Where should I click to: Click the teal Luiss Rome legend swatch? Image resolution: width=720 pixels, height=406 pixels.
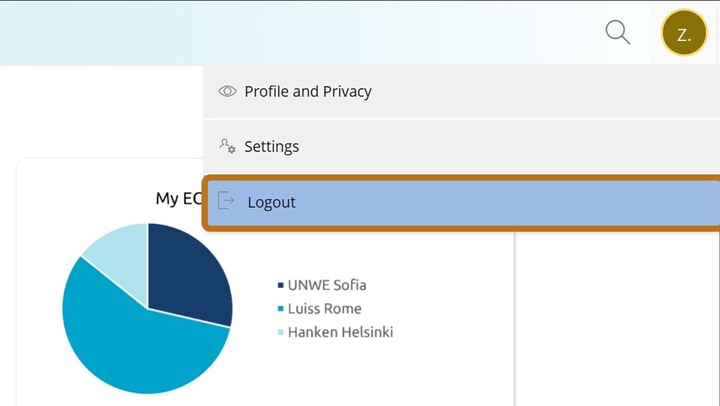[x=280, y=309]
